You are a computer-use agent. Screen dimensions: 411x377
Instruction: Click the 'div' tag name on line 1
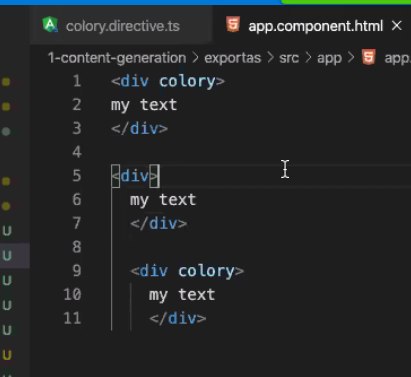click(x=135, y=81)
